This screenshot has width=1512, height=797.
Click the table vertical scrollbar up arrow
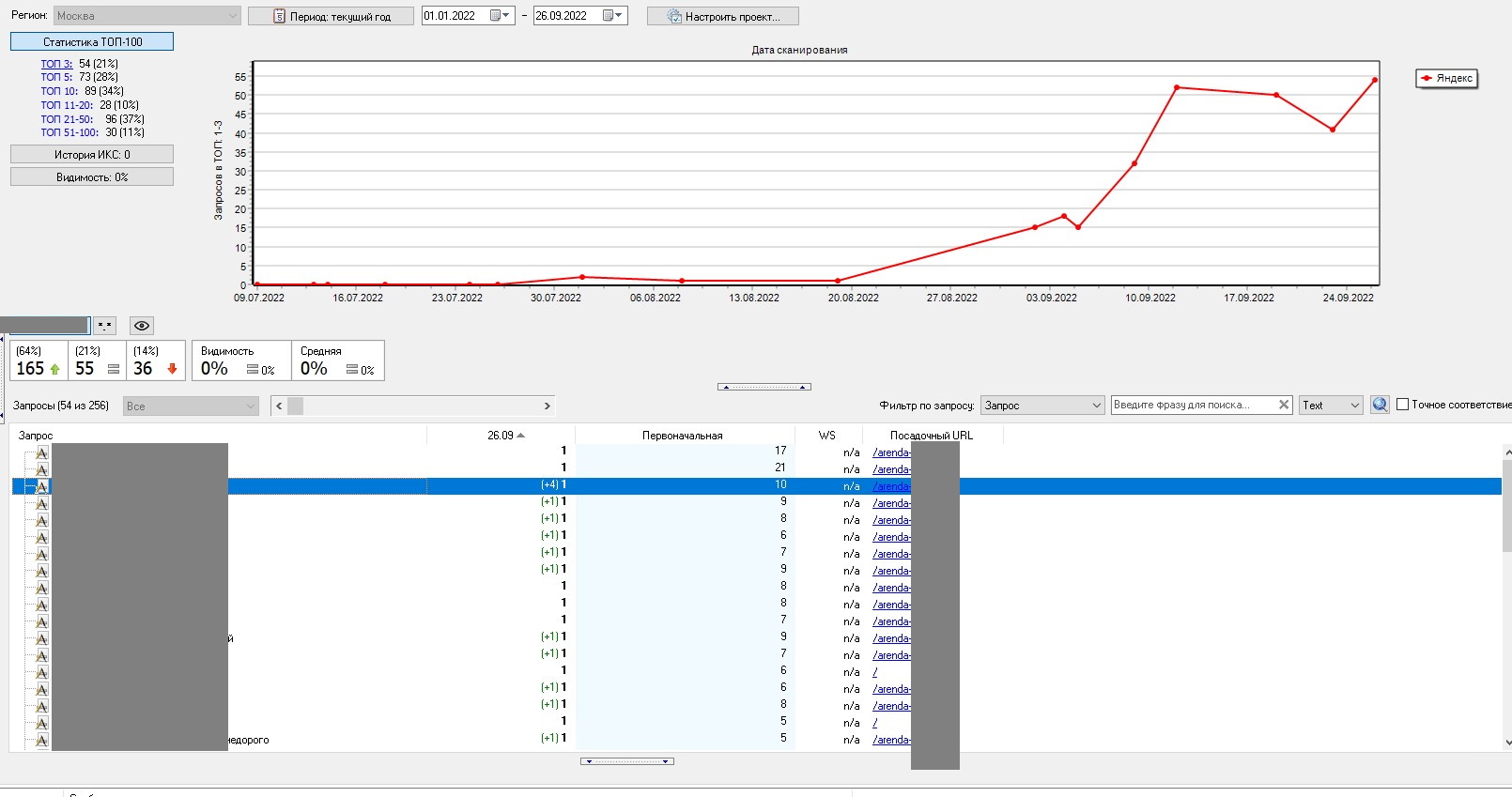point(1506,452)
